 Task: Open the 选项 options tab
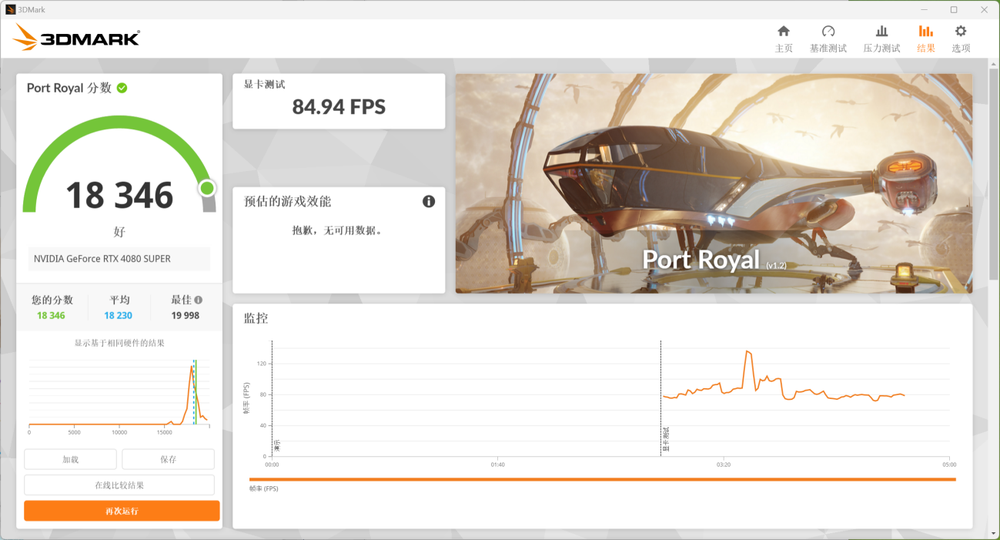tap(960, 38)
